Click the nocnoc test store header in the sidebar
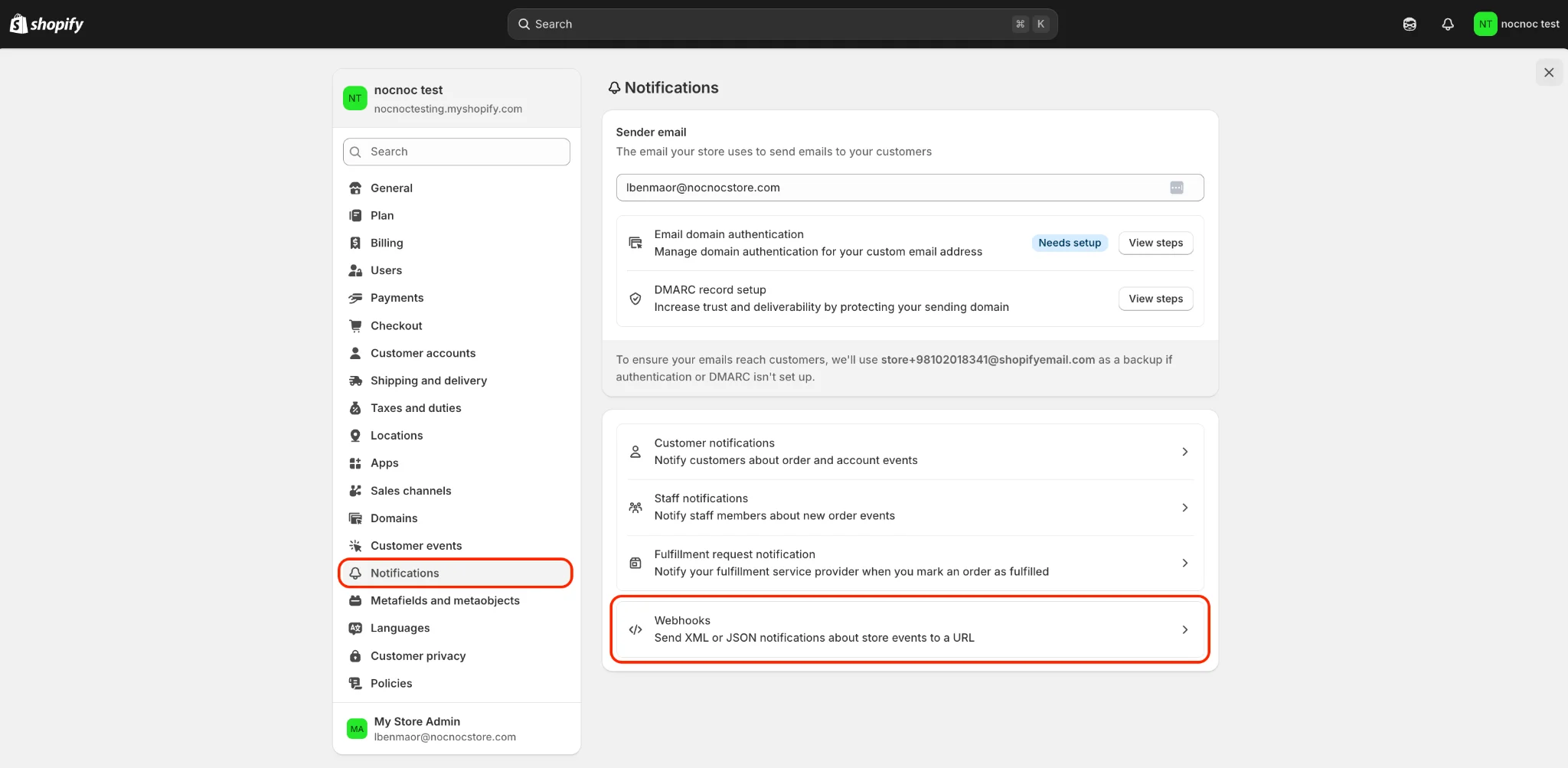Screen dimensions: 1568x768 pos(456,99)
